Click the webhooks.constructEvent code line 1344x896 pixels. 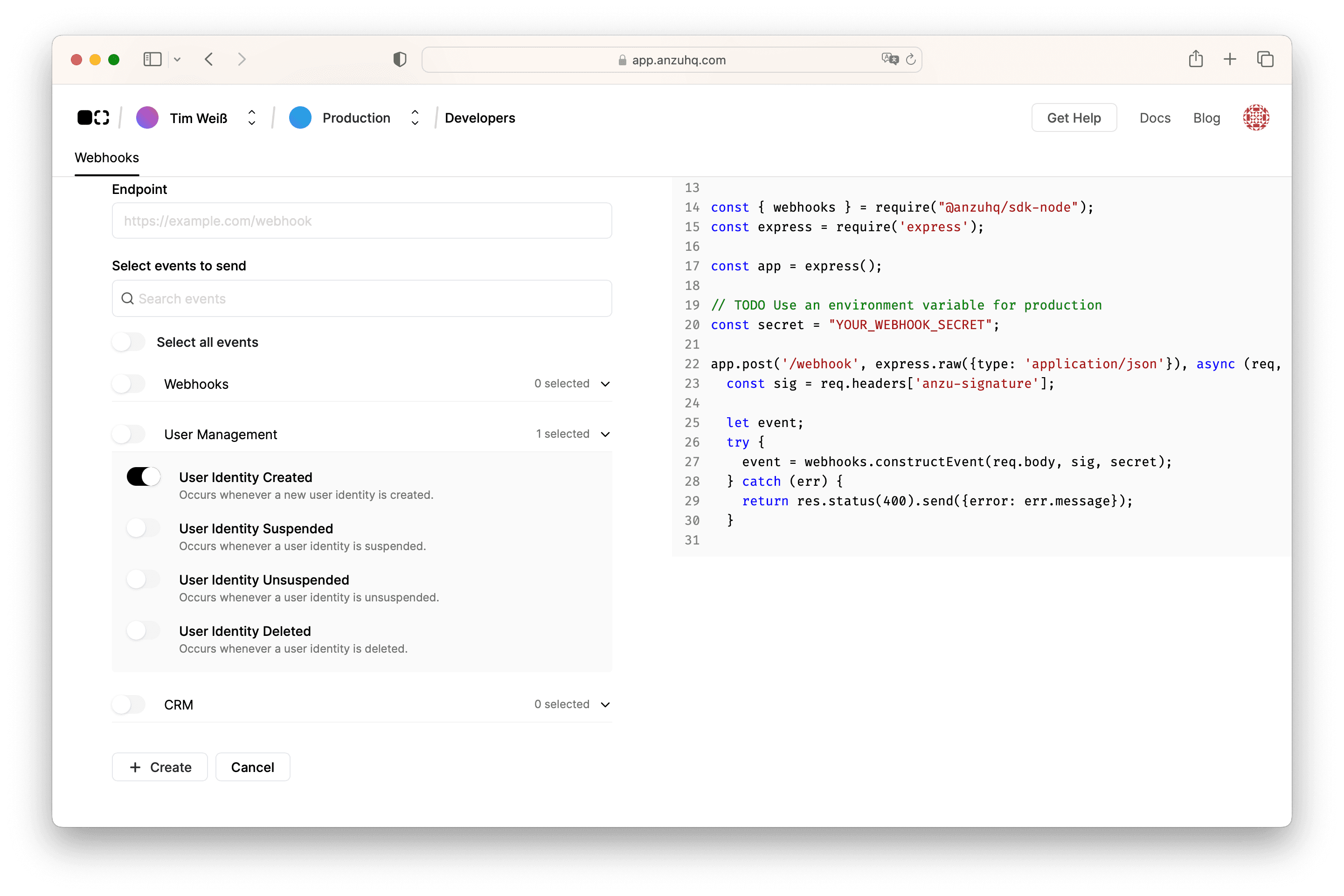tap(957, 462)
